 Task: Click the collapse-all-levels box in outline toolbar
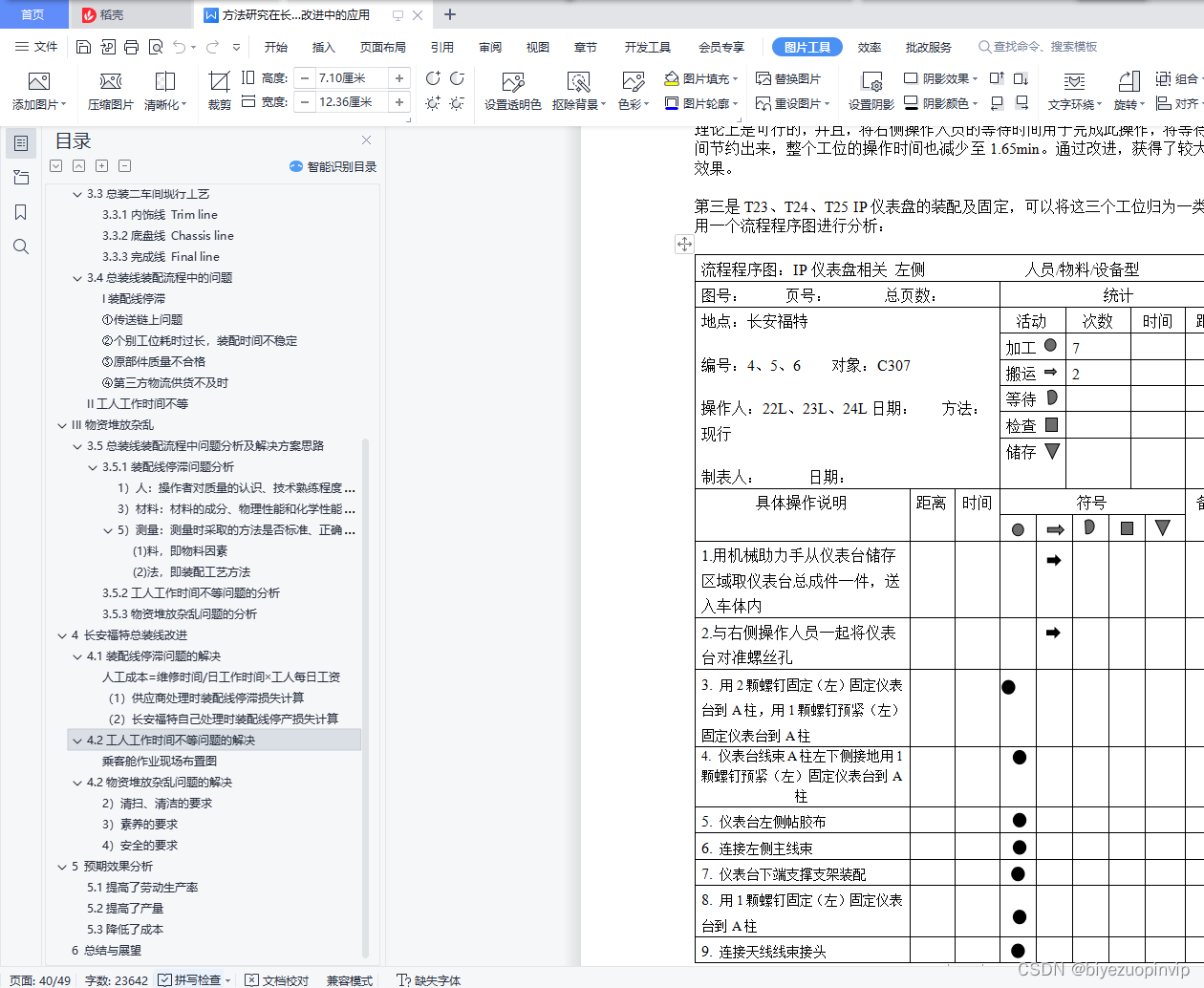[78, 166]
